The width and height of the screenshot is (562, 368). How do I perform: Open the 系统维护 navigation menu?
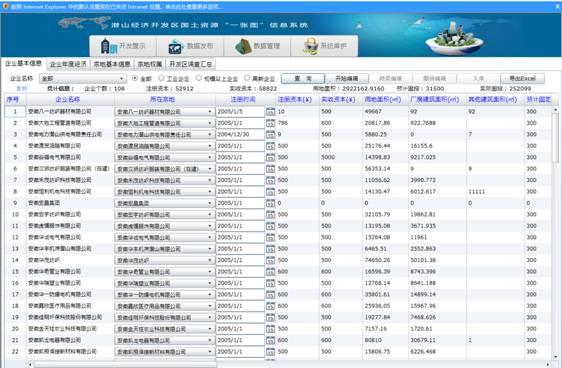(x=324, y=46)
